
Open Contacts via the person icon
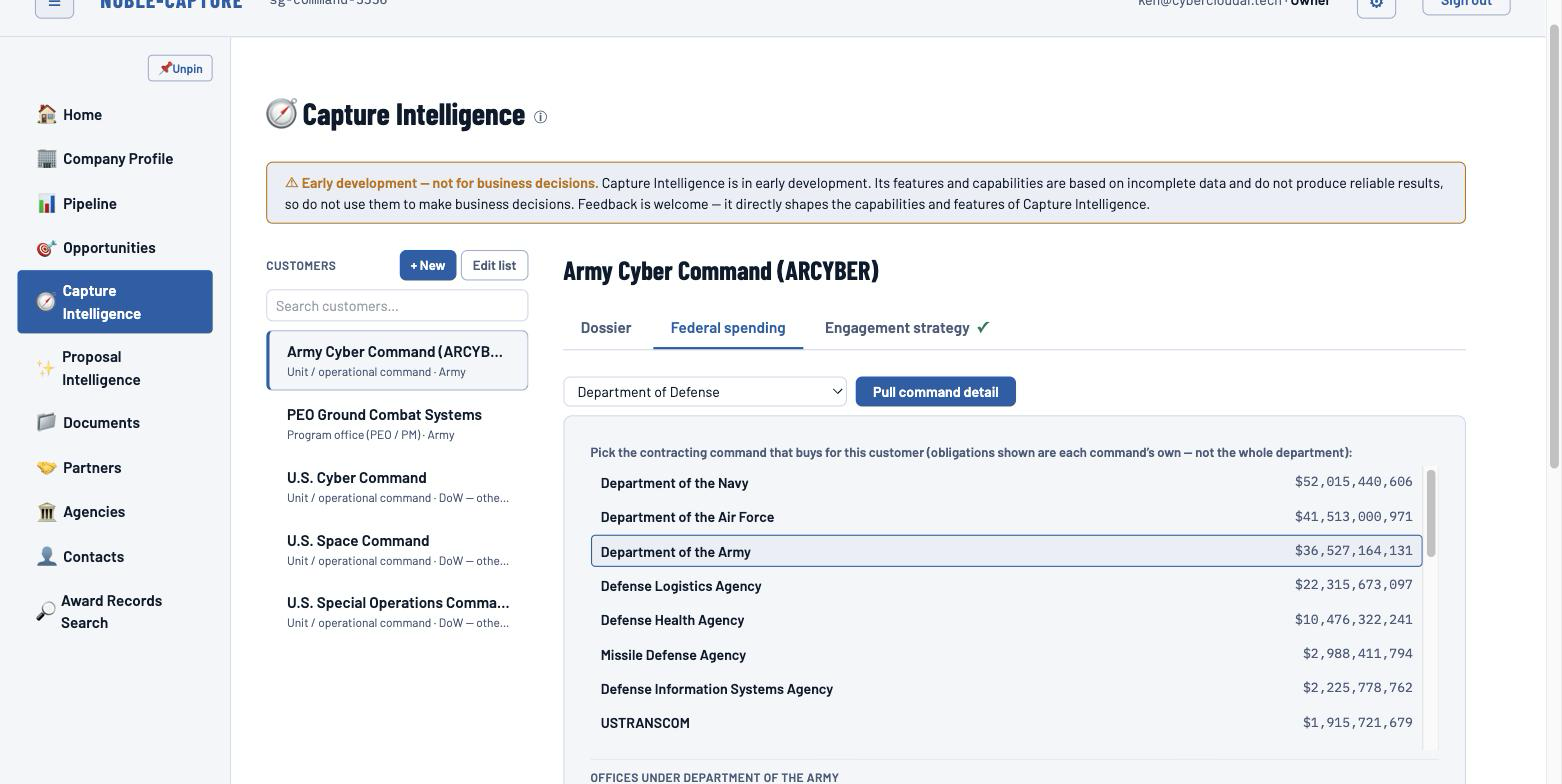(46, 556)
